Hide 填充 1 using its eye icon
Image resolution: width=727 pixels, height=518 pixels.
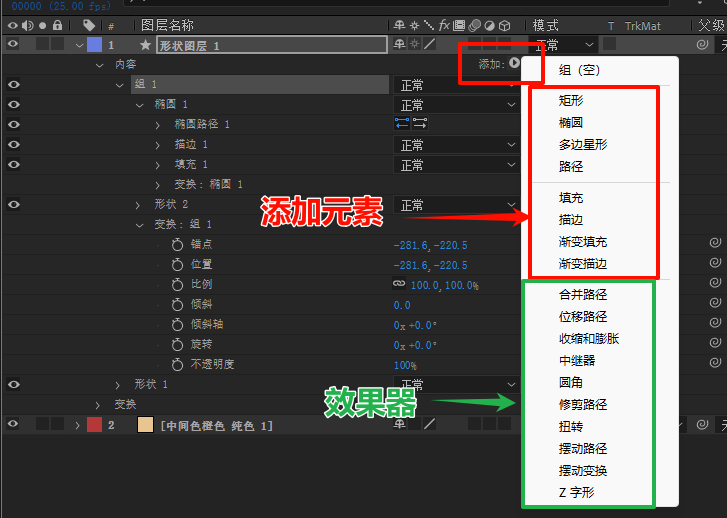14,164
